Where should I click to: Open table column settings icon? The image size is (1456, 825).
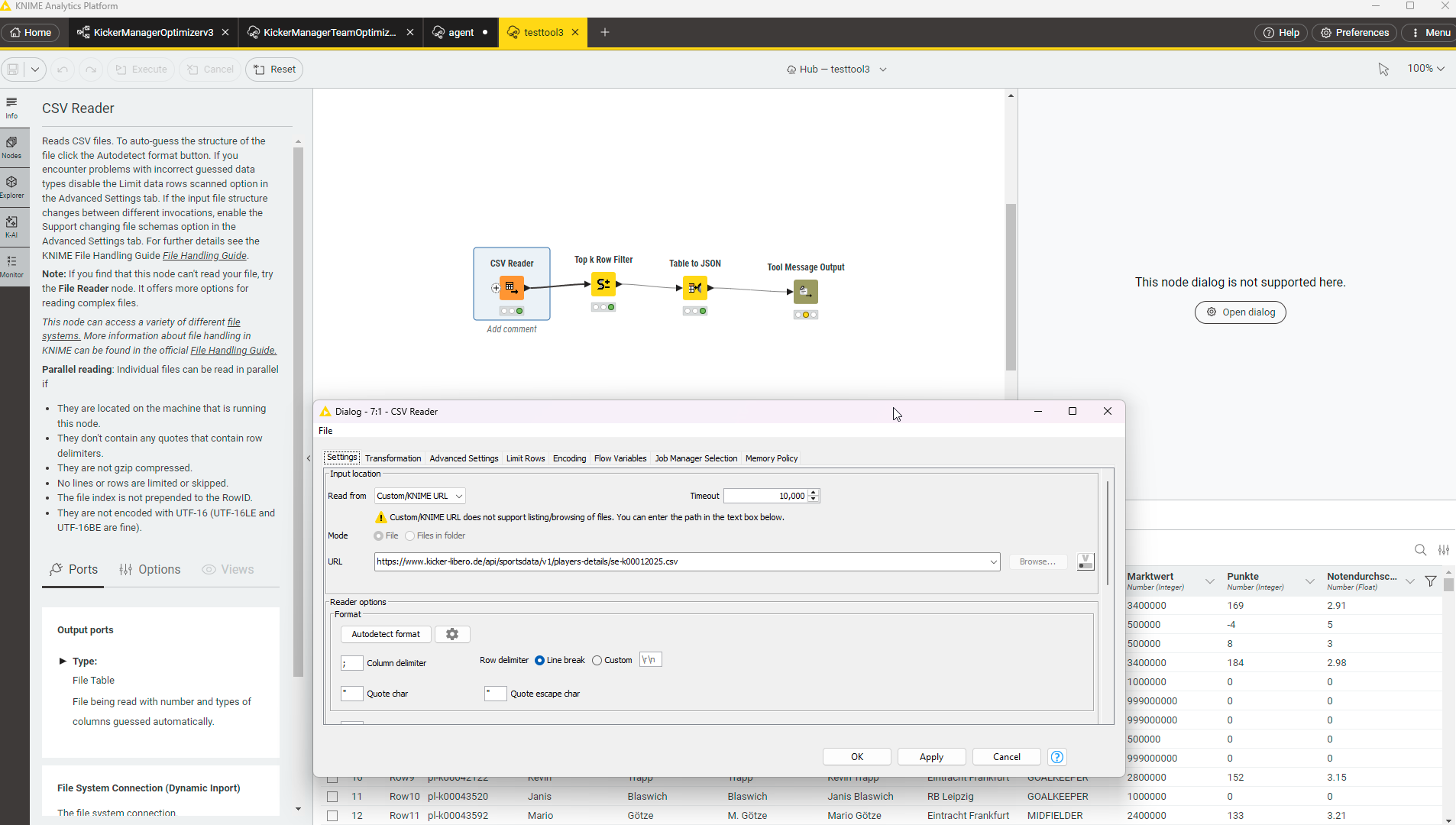[x=1444, y=550]
